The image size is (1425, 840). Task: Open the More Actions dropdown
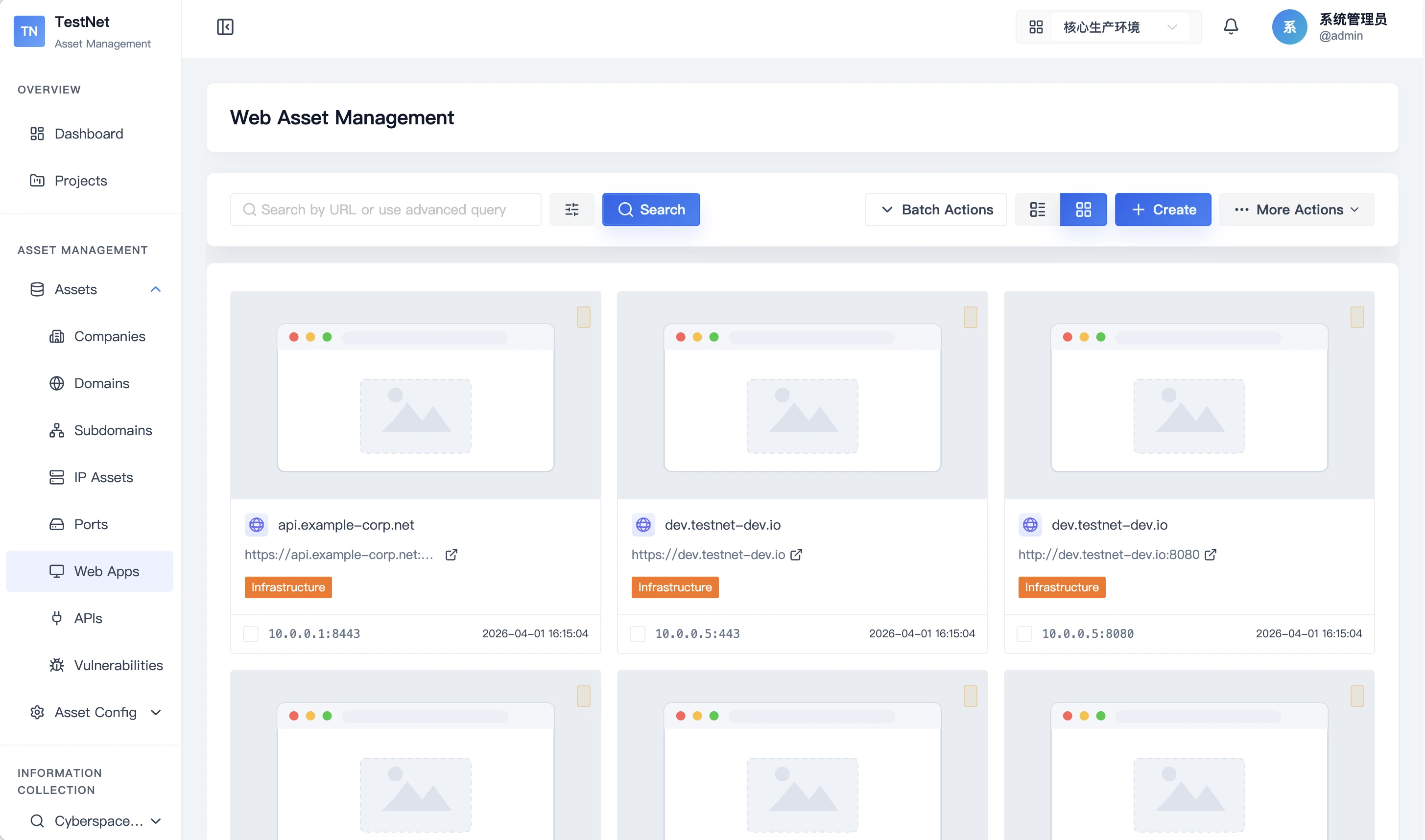point(1297,210)
